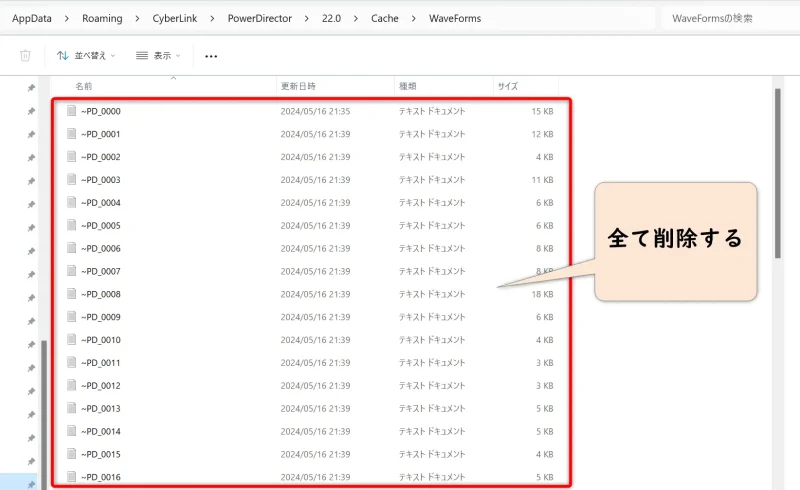Click the CyberLink breadcrumb

tap(174, 18)
